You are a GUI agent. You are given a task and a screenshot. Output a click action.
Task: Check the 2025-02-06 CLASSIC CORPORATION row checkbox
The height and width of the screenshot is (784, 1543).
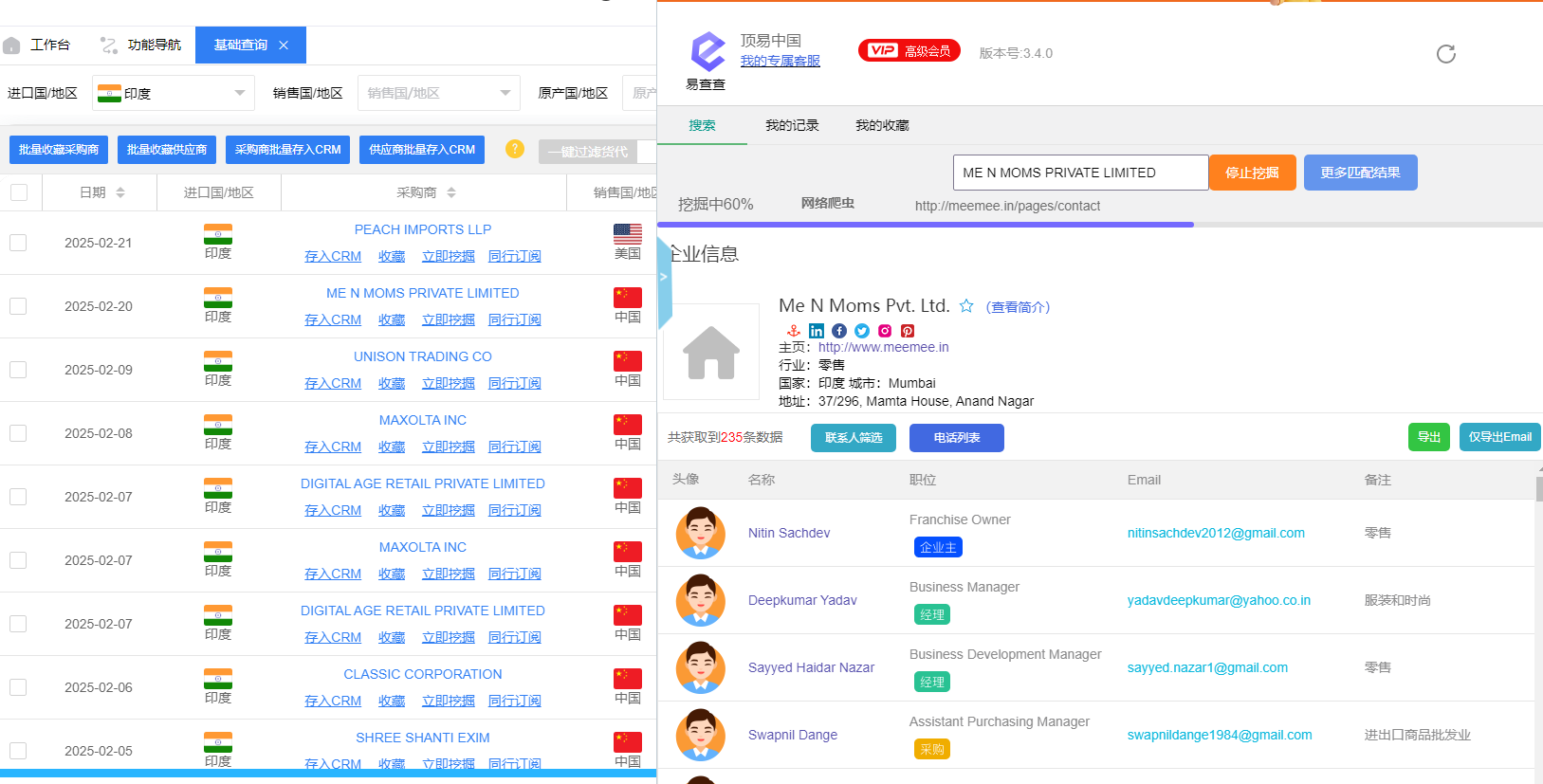point(18,687)
